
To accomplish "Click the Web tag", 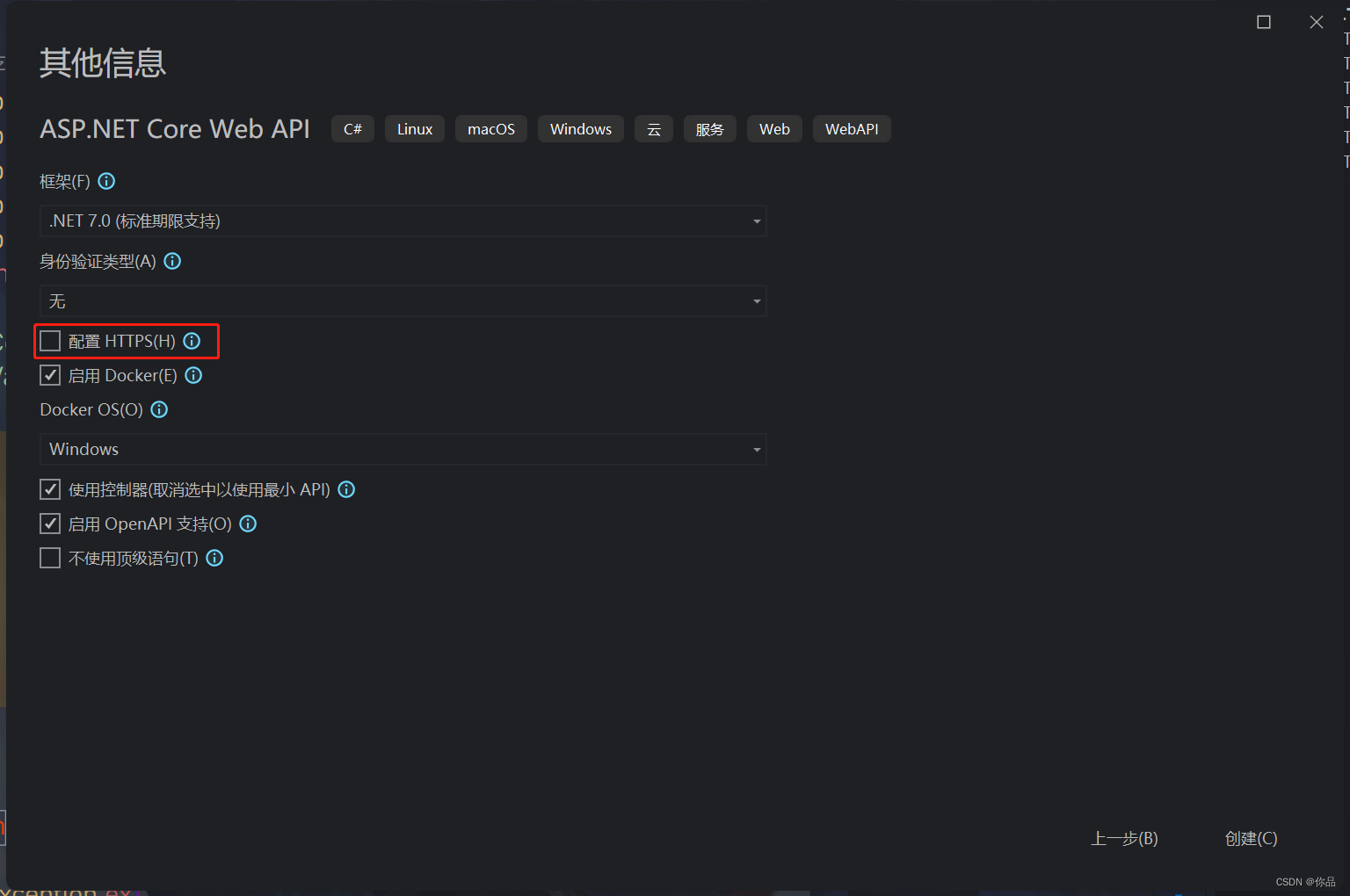I will pyautogui.click(x=774, y=129).
